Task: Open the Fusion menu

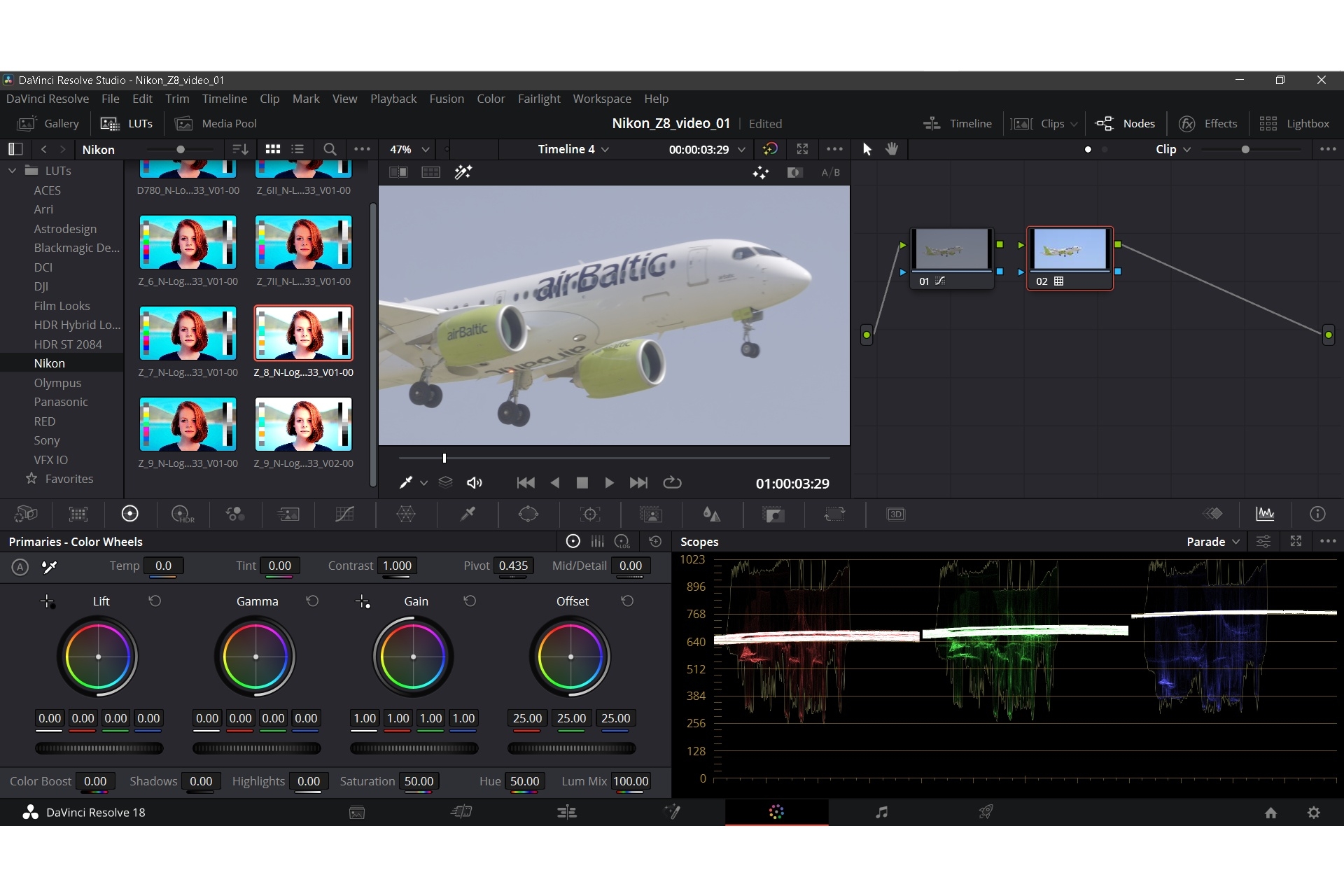Action: (447, 99)
